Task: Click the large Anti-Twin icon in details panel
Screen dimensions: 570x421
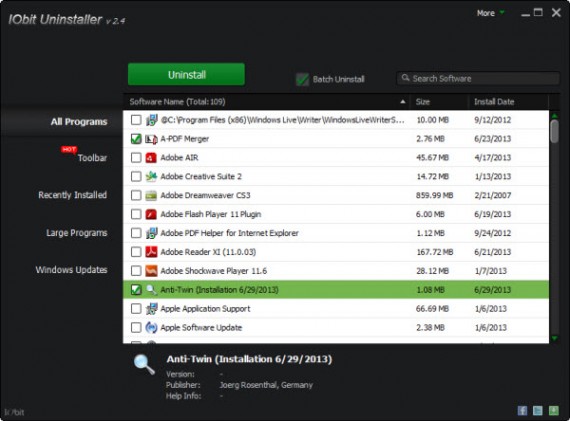Action: pyautogui.click(x=144, y=365)
